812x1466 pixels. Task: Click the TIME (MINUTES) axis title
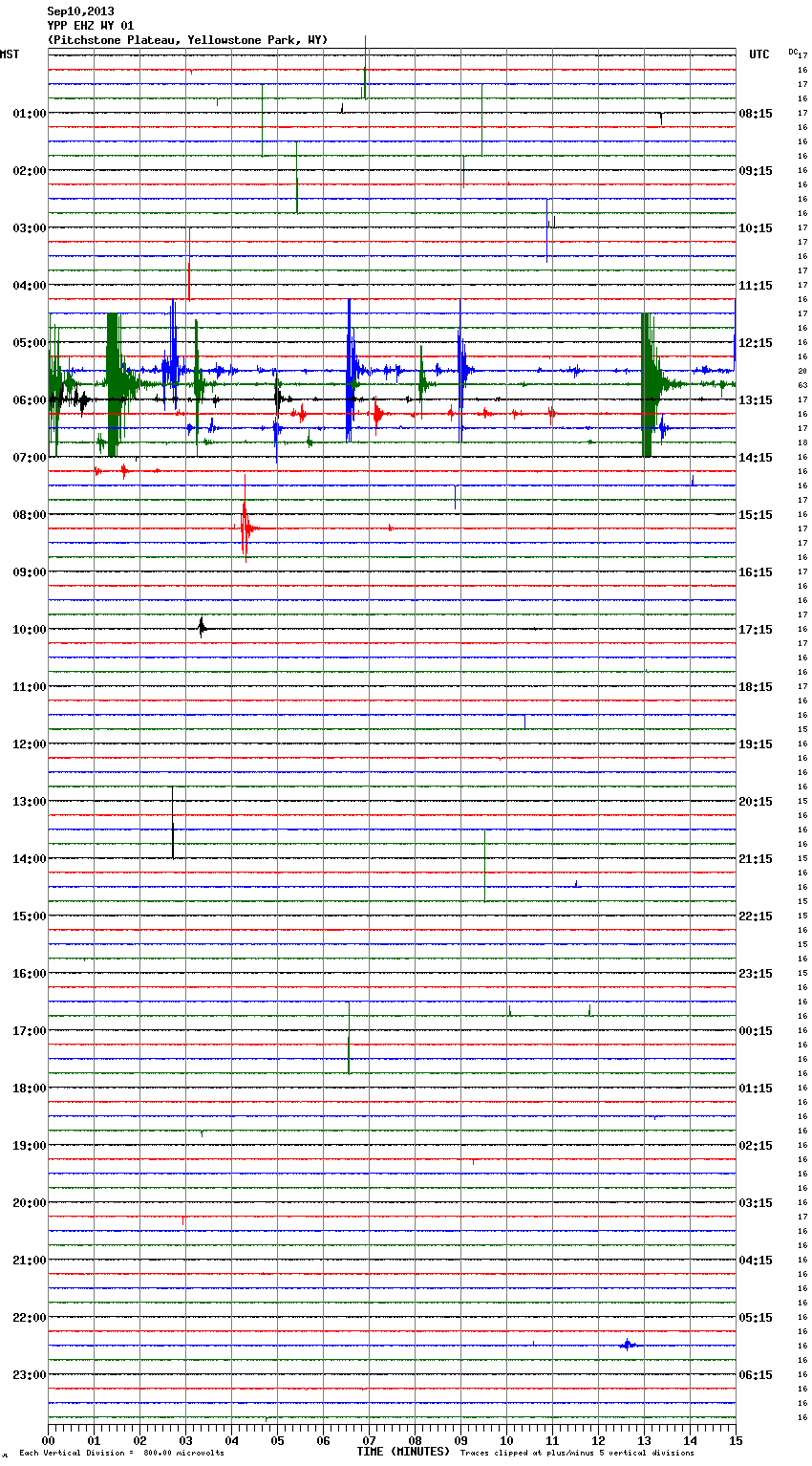403,1451
